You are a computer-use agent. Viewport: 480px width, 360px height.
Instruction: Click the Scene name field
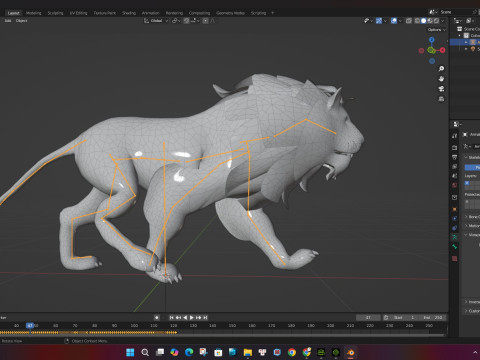pos(457,12)
